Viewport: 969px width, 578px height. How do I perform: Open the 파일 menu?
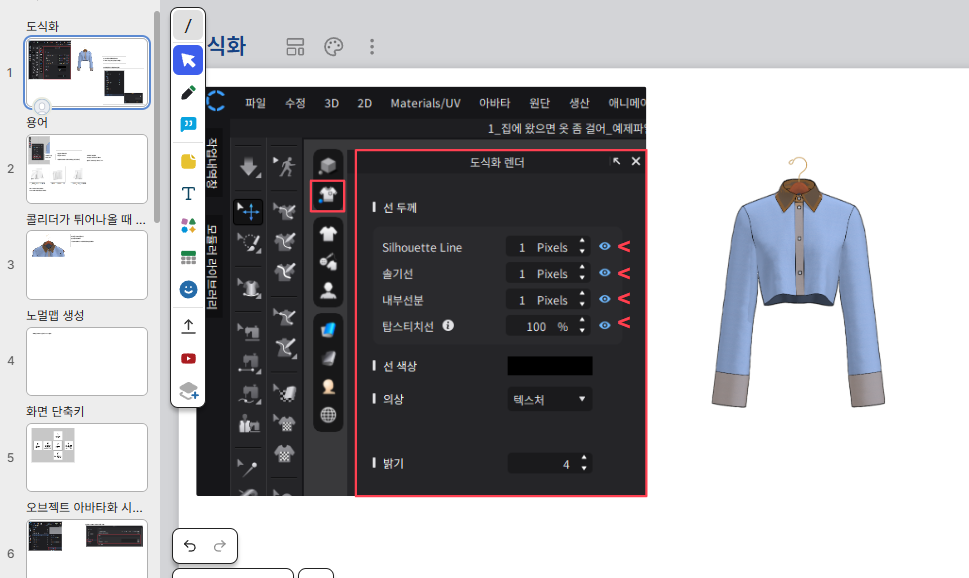pos(256,103)
